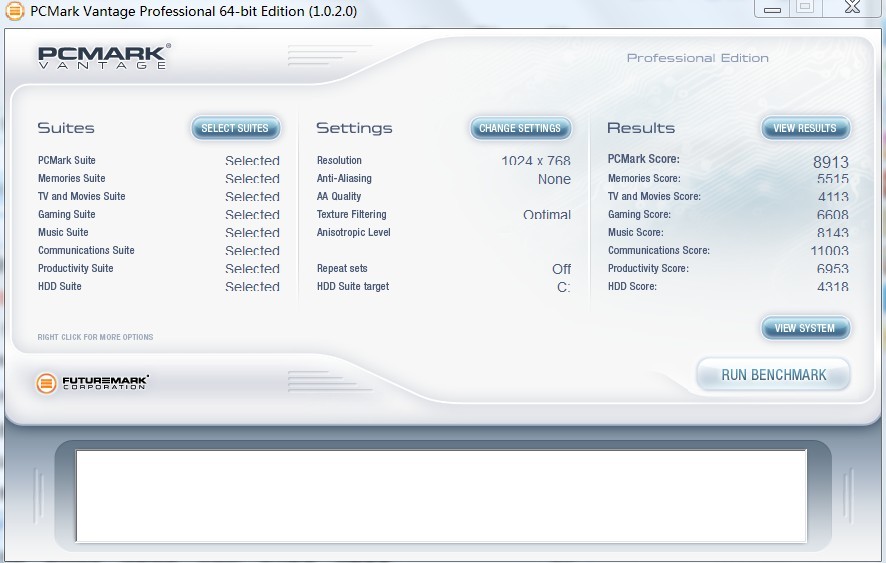Click the HDD target value C:
The height and width of the screenshot is (563, 886).
pyautogui.click(x=564, y=287)
